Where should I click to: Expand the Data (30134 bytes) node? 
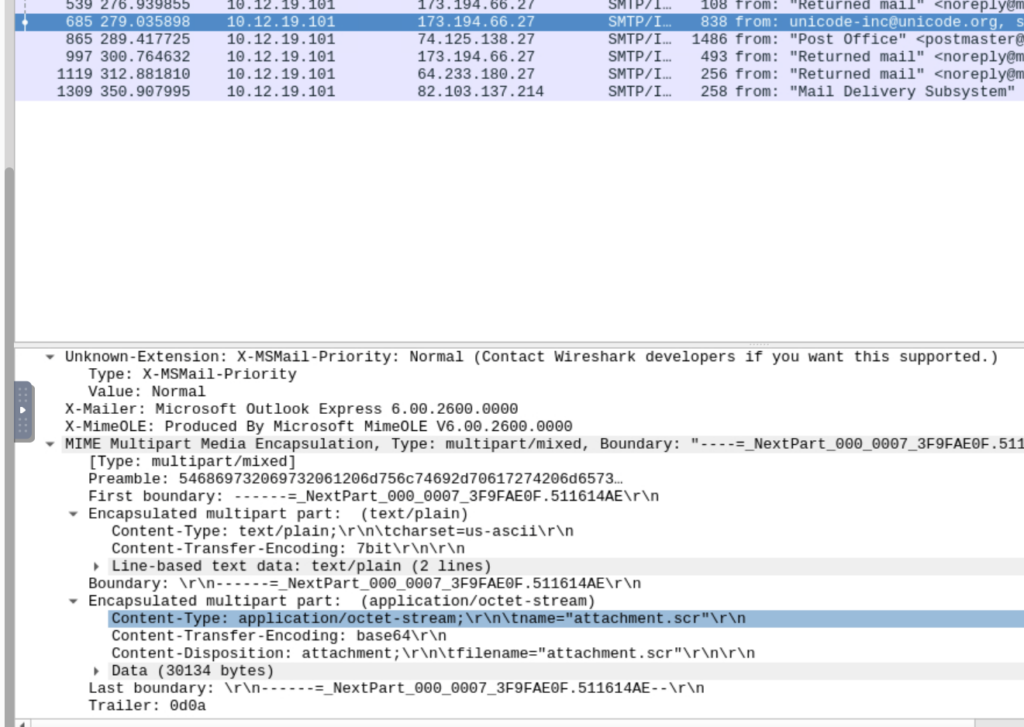[x=95, y=670]
